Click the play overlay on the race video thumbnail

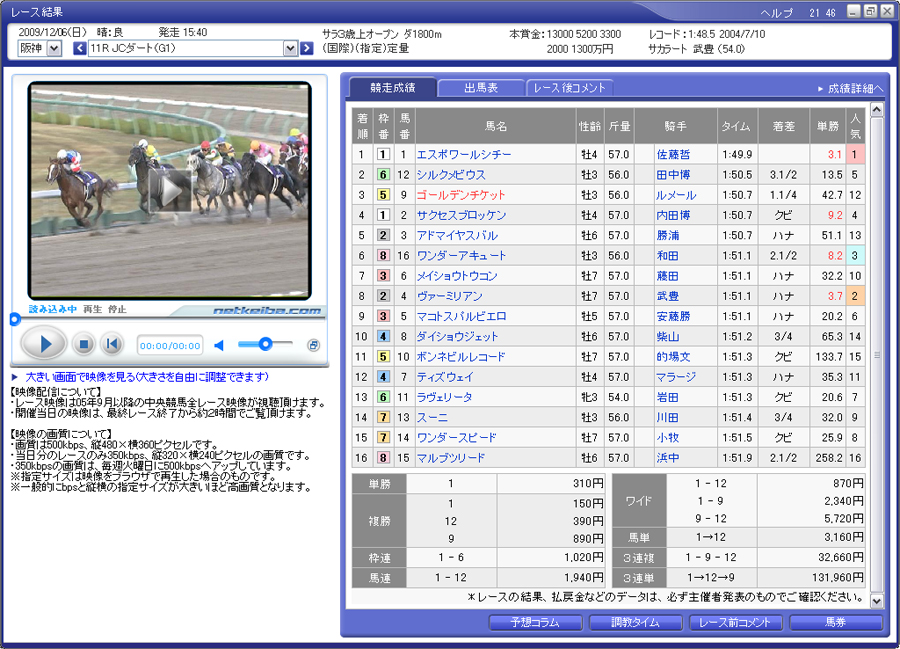click(x=169, y=192)
